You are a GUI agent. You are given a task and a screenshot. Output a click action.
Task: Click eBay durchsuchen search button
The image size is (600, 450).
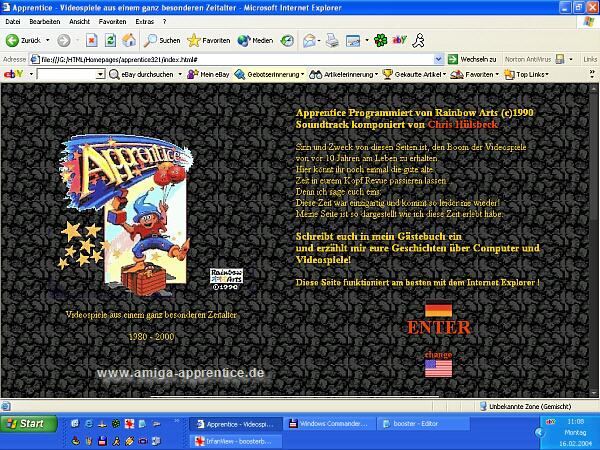(x=141, y=74)
